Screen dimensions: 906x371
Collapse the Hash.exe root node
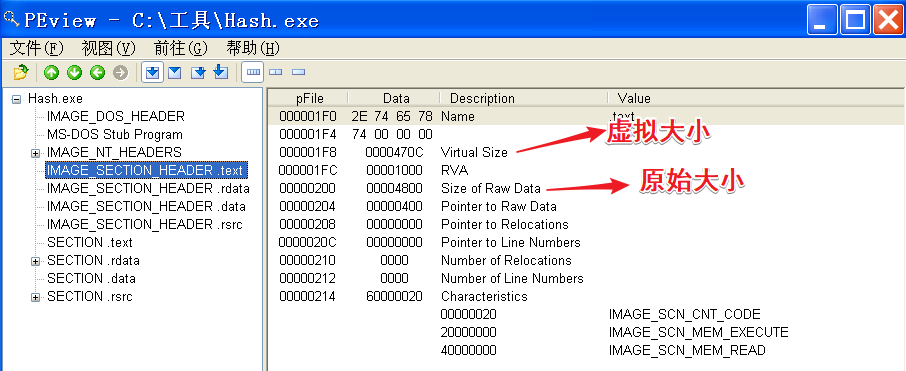[x=16, y=99]
